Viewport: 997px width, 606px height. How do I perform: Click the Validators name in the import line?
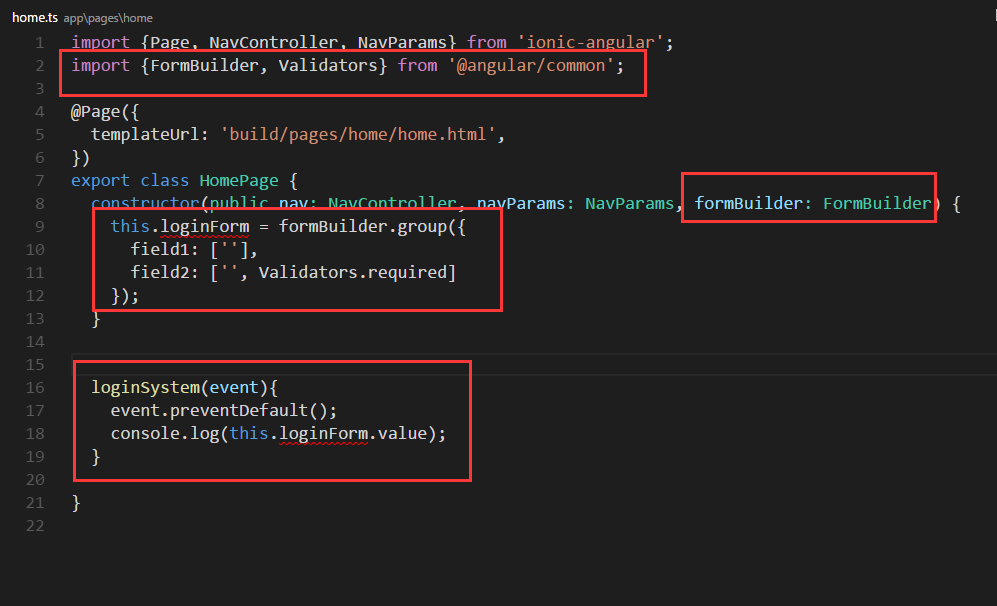pyautogui.click(x=328, y=65)
